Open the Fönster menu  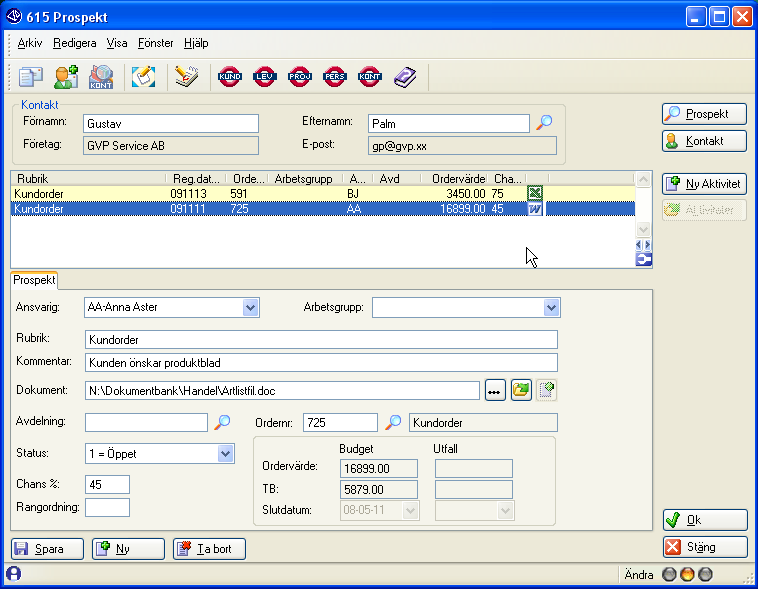[155, 43]
